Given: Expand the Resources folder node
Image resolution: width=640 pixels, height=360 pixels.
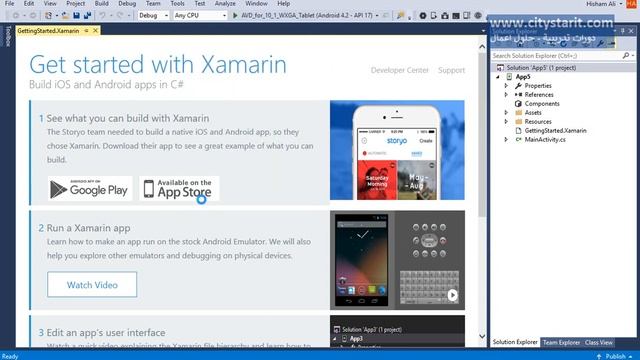Looking at the screenshot, I should click(x=506, y=122).
